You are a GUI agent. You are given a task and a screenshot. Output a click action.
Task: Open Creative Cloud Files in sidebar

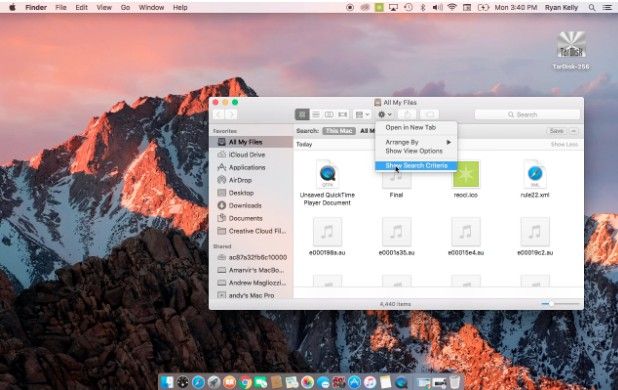coord(251,231)
